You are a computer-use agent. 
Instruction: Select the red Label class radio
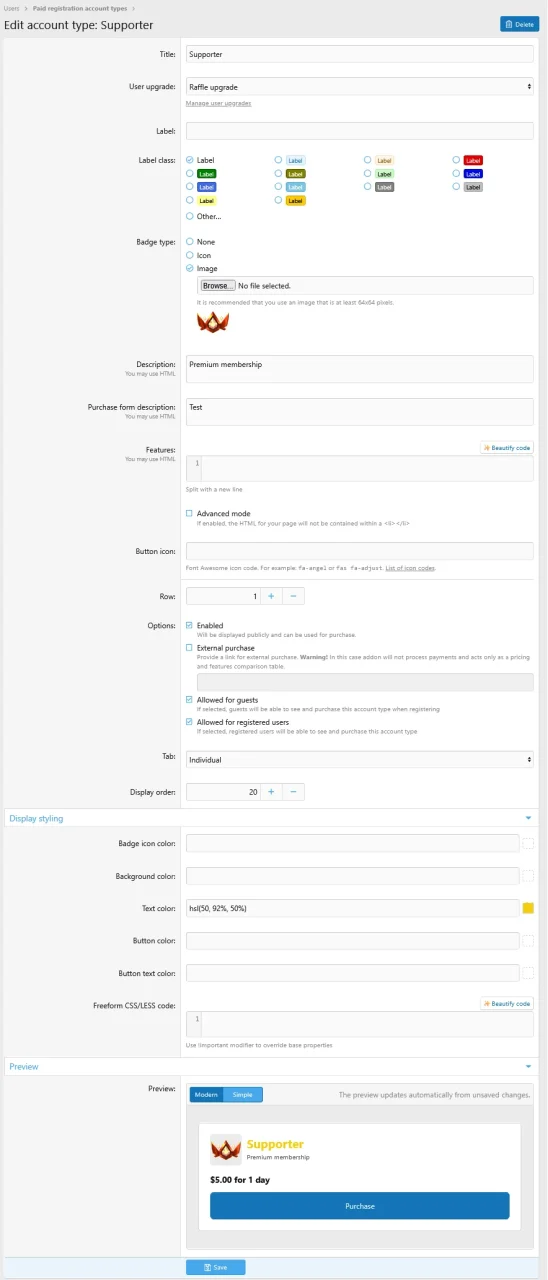[x=456, y=160]
